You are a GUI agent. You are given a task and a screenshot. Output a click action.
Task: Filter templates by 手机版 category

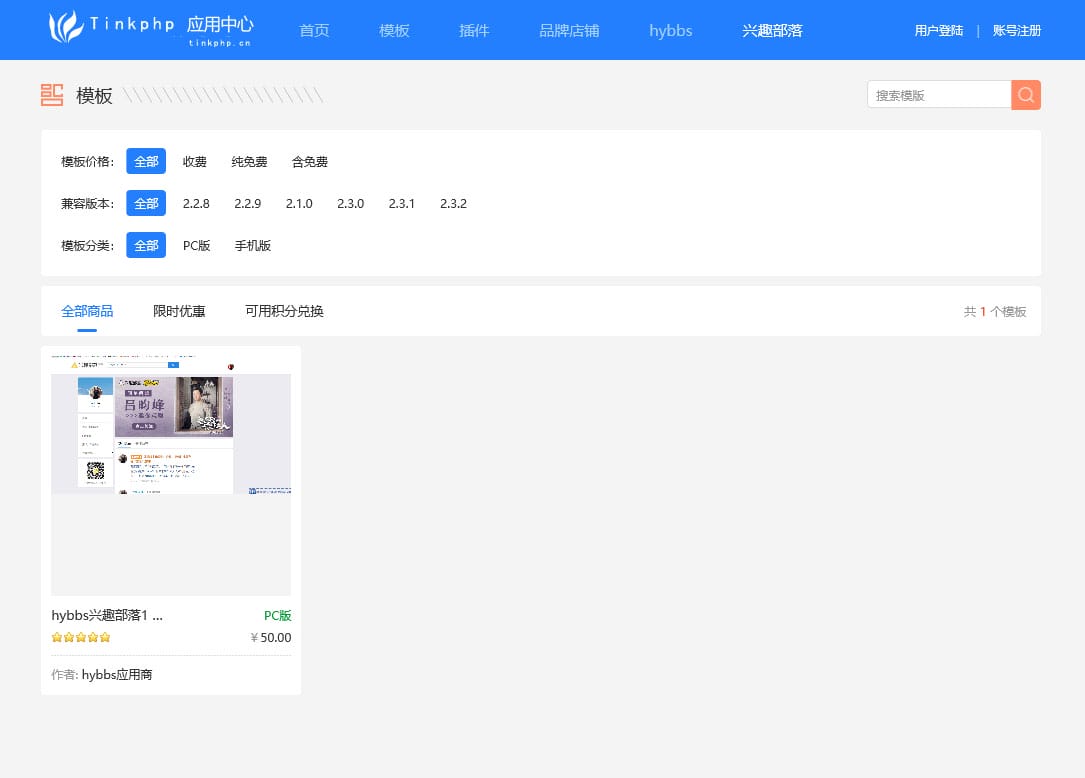point(252,245)
